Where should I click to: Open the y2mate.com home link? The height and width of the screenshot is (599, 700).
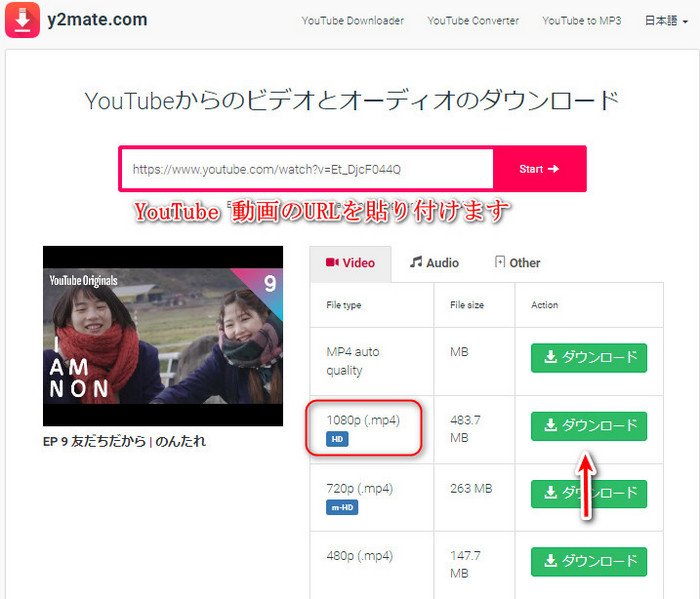pos(97,20)
